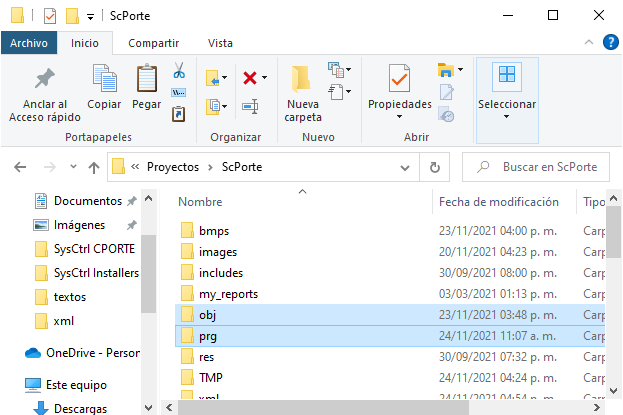623x415 pixels.
Task: Sort by Nombre column header
Action: point(200,202)
